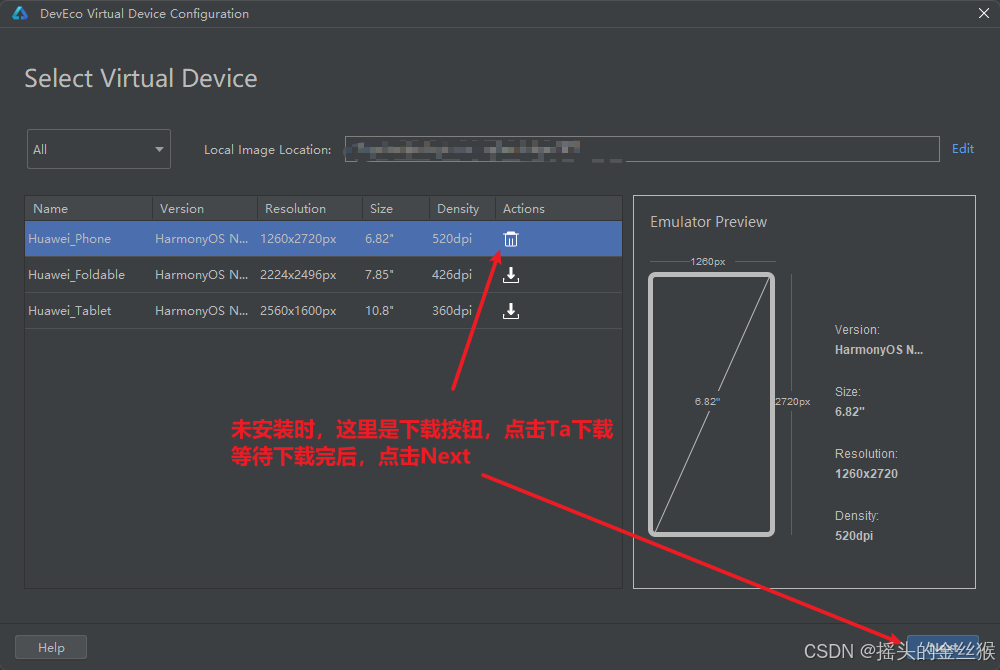This screenshot has height=670, width=1000.
Task: Click the 360dpi density cell
Action: [x=452, y=311]
